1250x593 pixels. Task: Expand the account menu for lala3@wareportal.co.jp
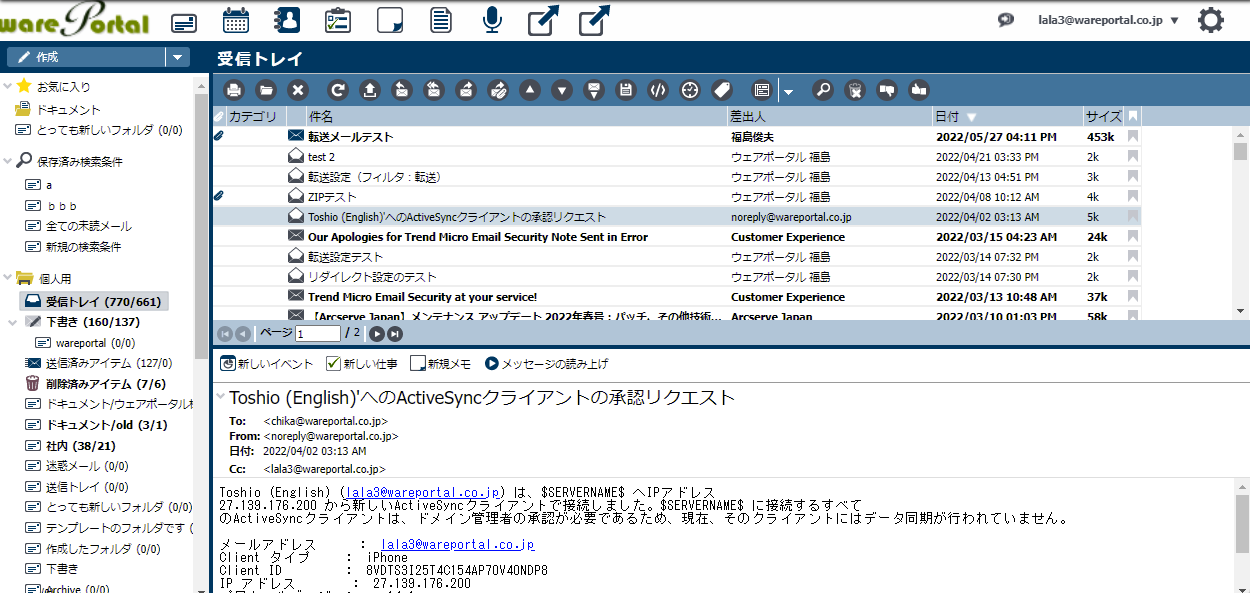1174,20
